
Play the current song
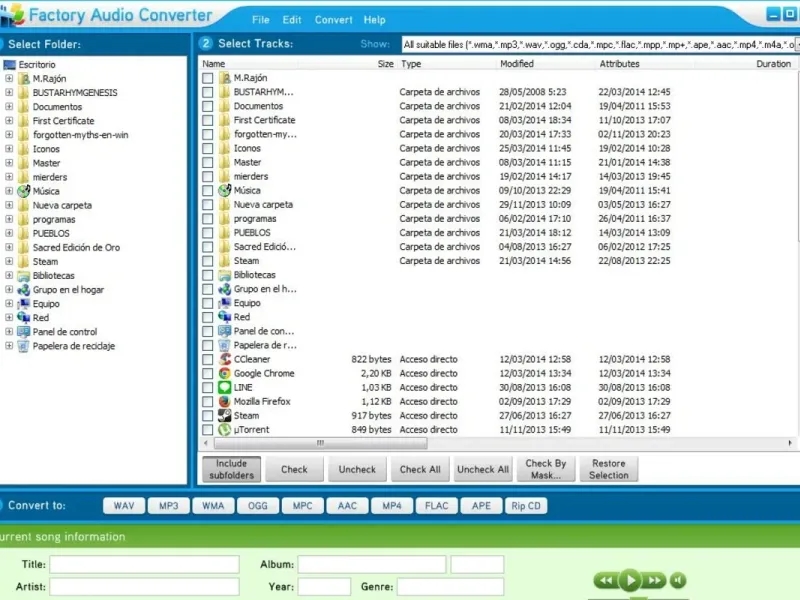click(630, 580)
